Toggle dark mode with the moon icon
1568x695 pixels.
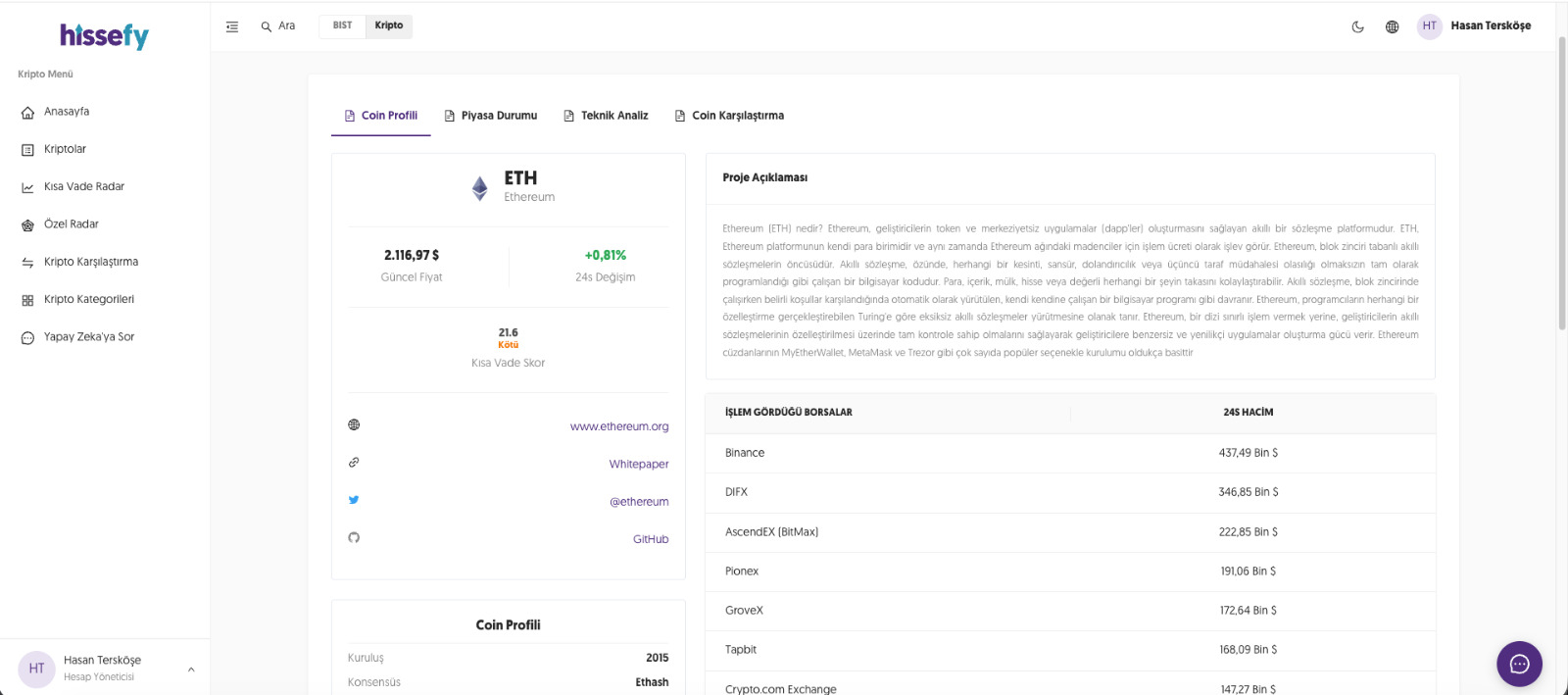(1357, 26)
